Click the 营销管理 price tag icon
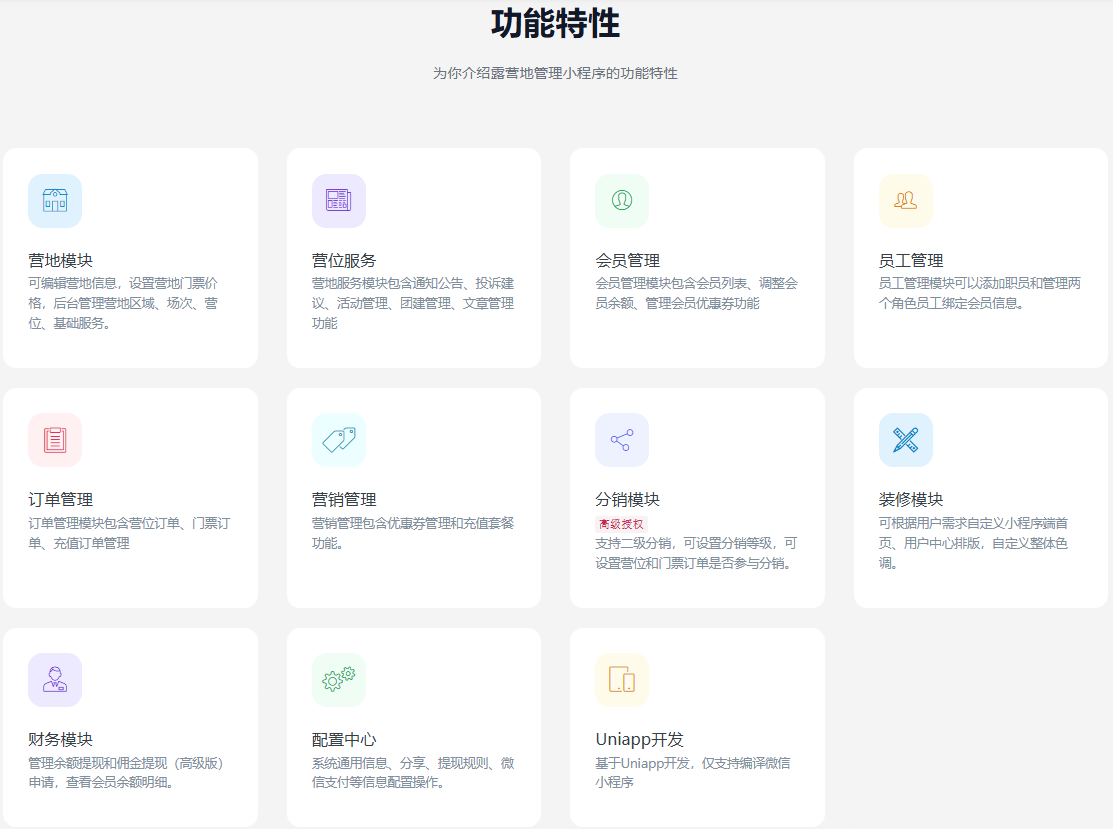1113x829 pixels. click(338, 440)
